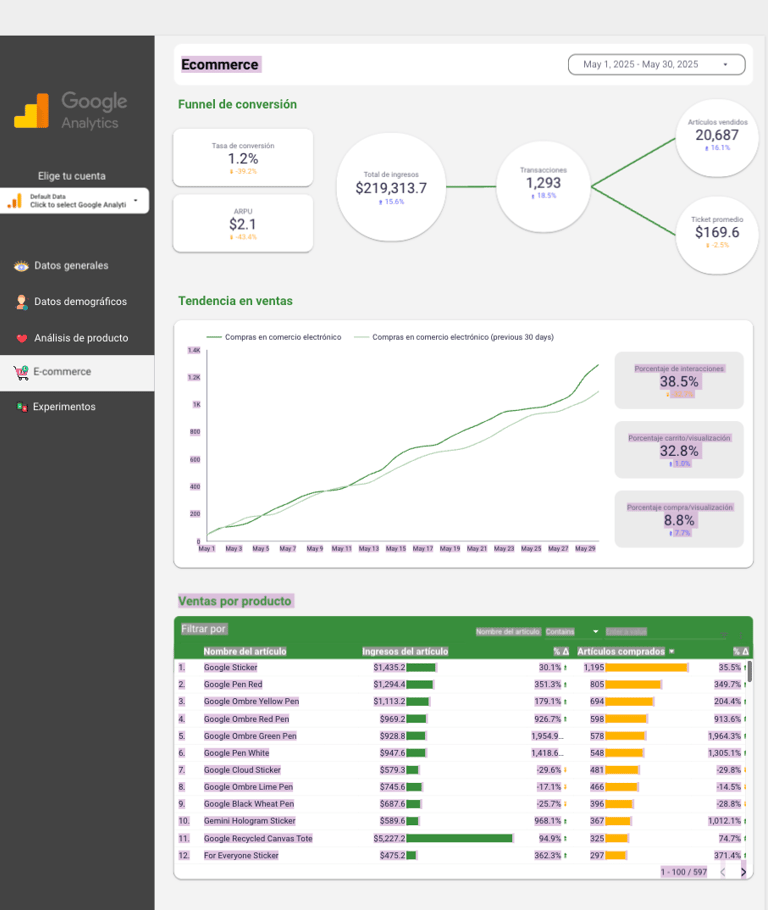The height and width of the screenshot is (910, 768).
Task: Click Ticket promedio $169.6 circle
Action: [x=717, y=235]
